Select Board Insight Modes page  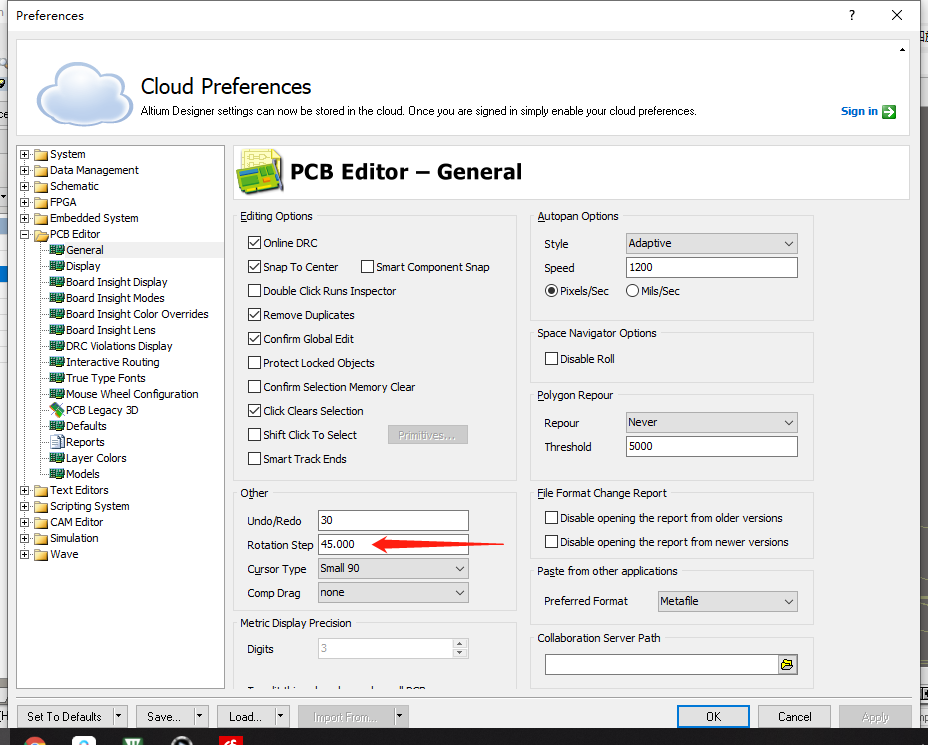coord(115,298)
